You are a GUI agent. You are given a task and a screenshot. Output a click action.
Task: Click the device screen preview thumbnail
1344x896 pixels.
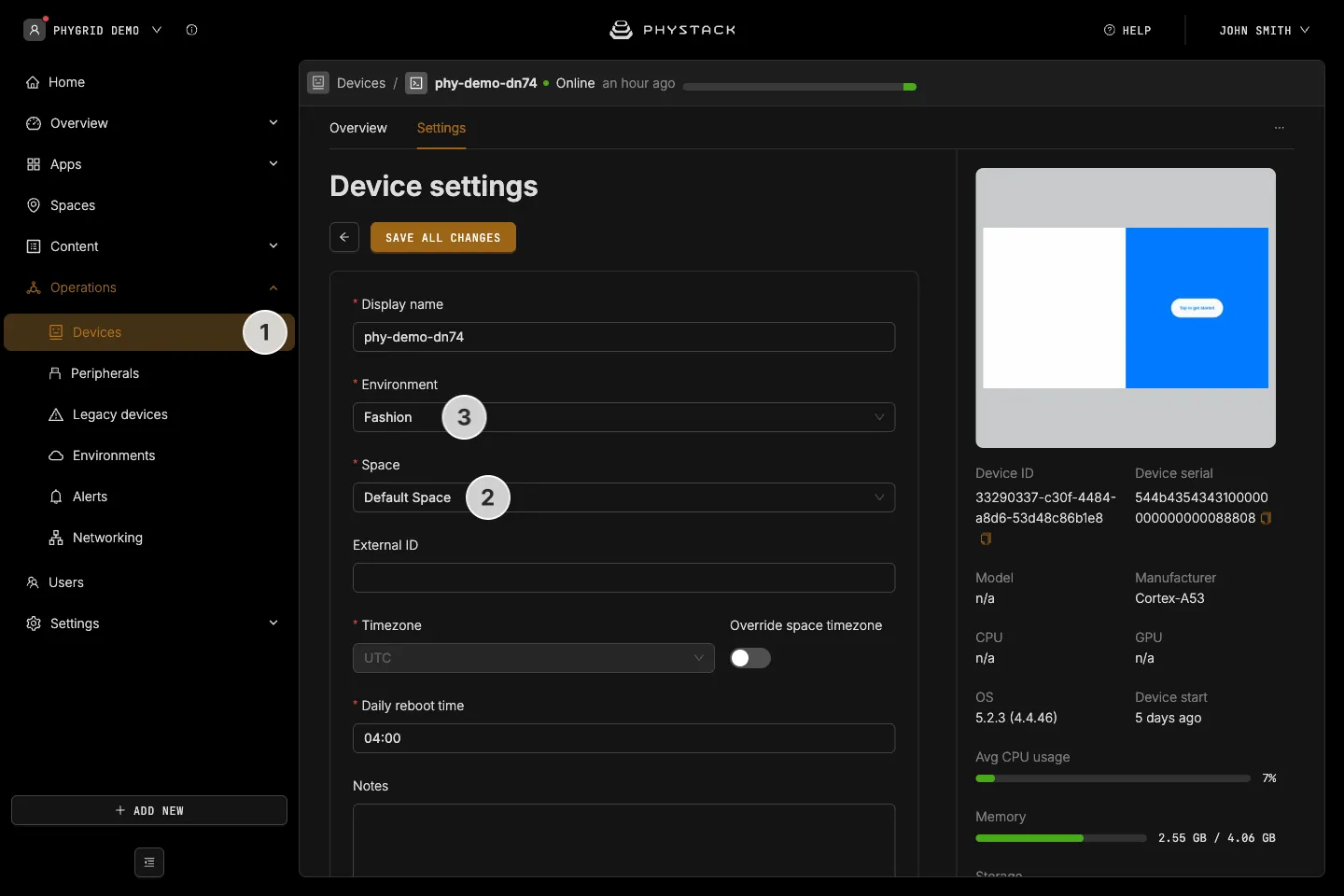[x=1126, y=308]
